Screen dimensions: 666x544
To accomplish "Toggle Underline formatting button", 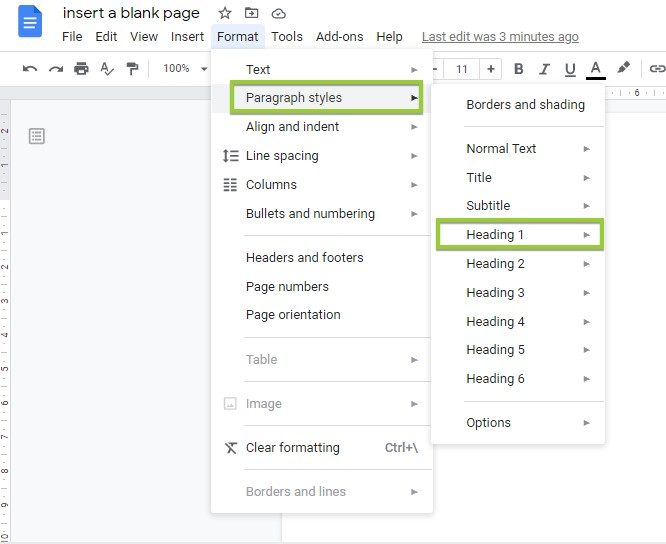I will 570,69.
